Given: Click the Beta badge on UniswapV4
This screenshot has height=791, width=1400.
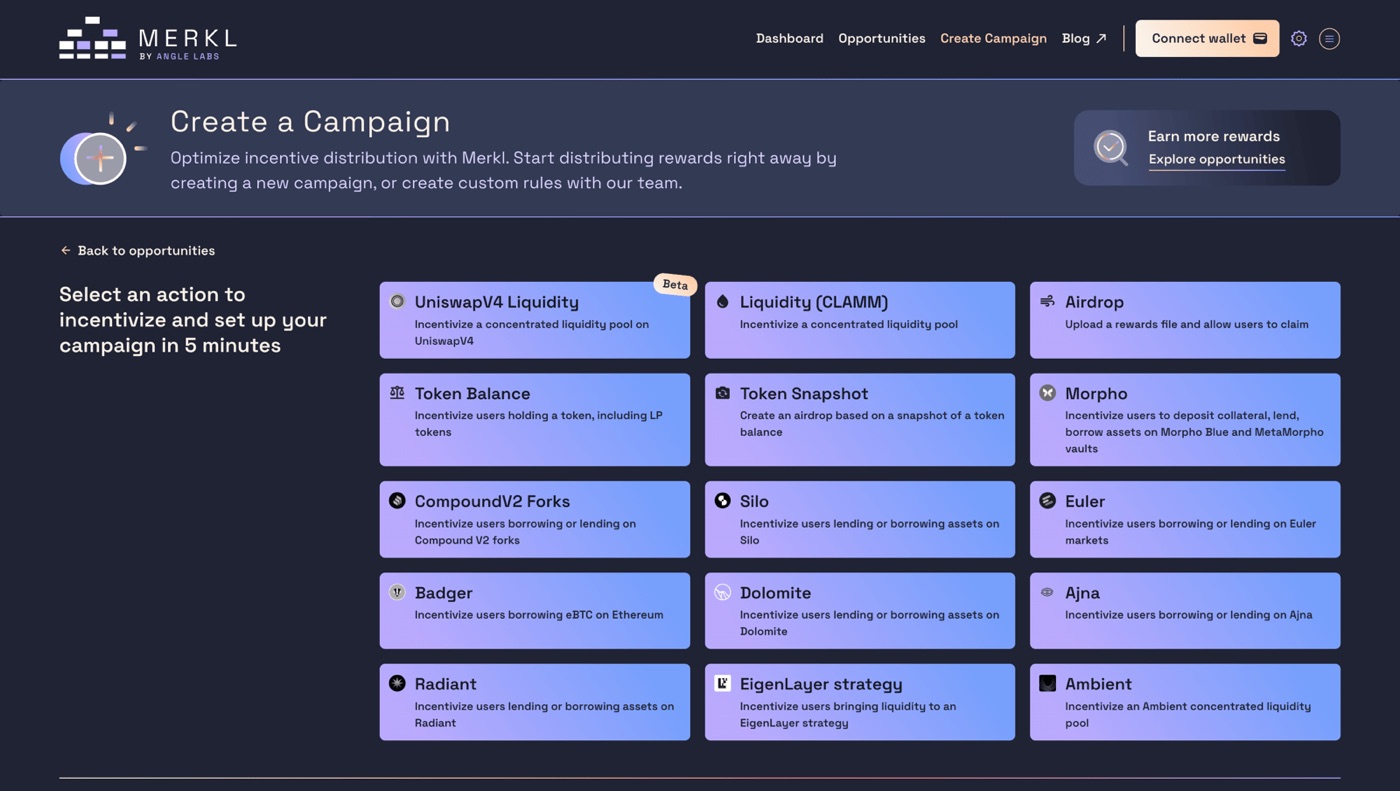Looking at the screenshot, I should pyautogui.click(x=675, y=284).
